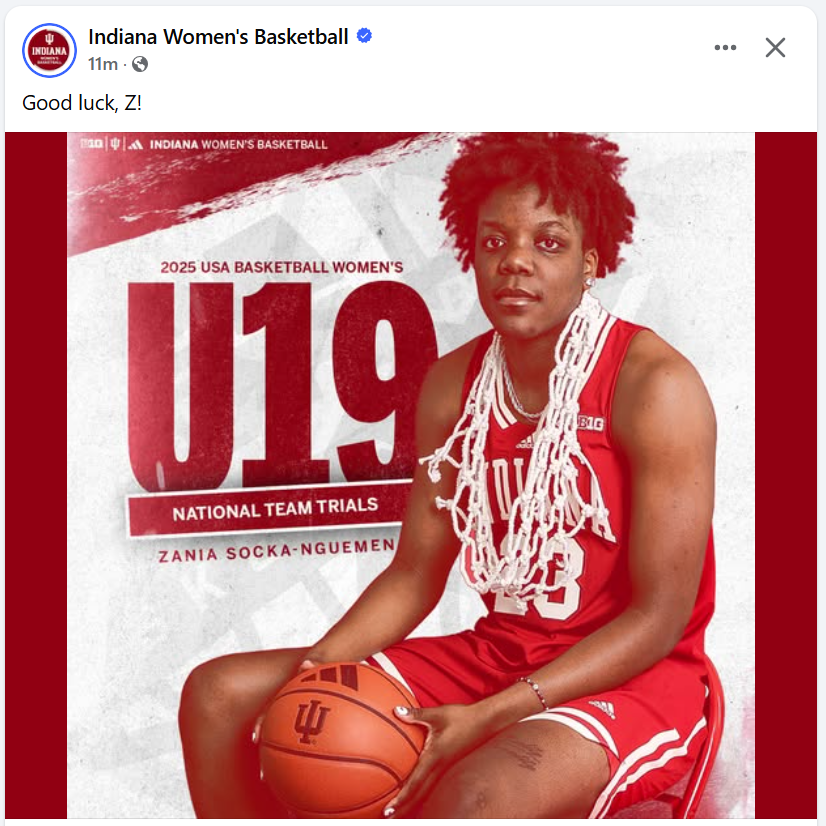Viewport: 826px width, 826px height.
Task: Open the 11m timestamp link
Action: (103, 64)
